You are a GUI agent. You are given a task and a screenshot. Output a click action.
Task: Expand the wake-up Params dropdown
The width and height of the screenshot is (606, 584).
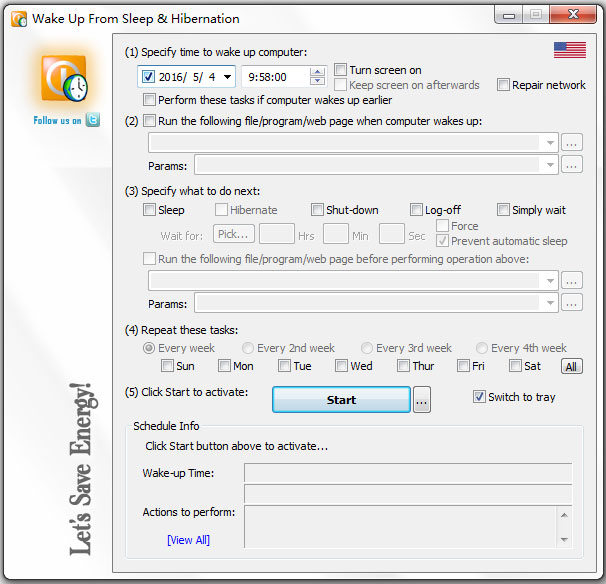[550, 165]
